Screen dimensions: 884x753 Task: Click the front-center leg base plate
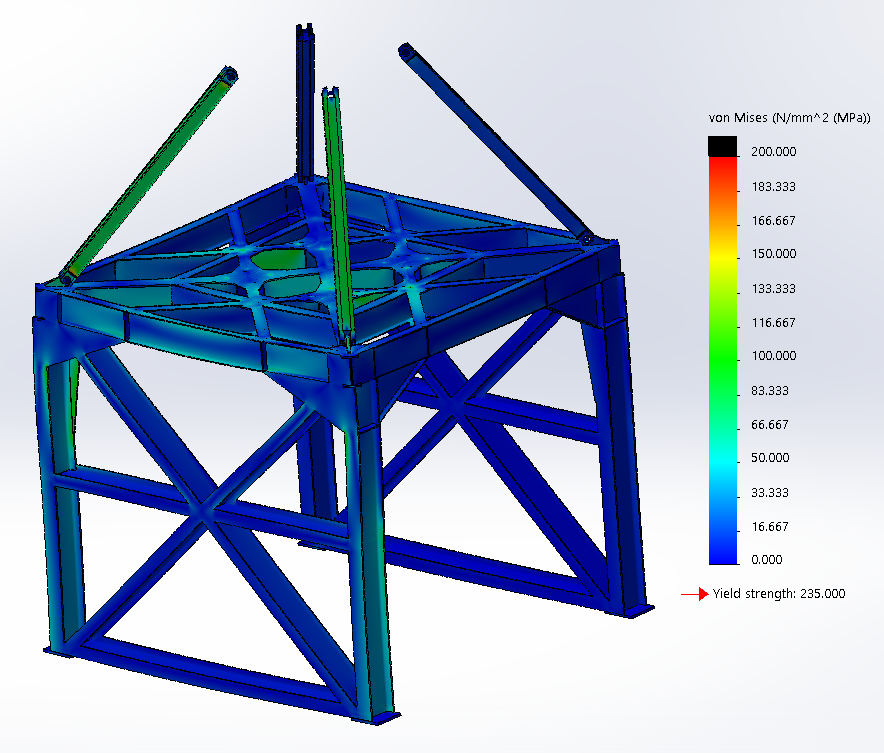click(385, 716)
